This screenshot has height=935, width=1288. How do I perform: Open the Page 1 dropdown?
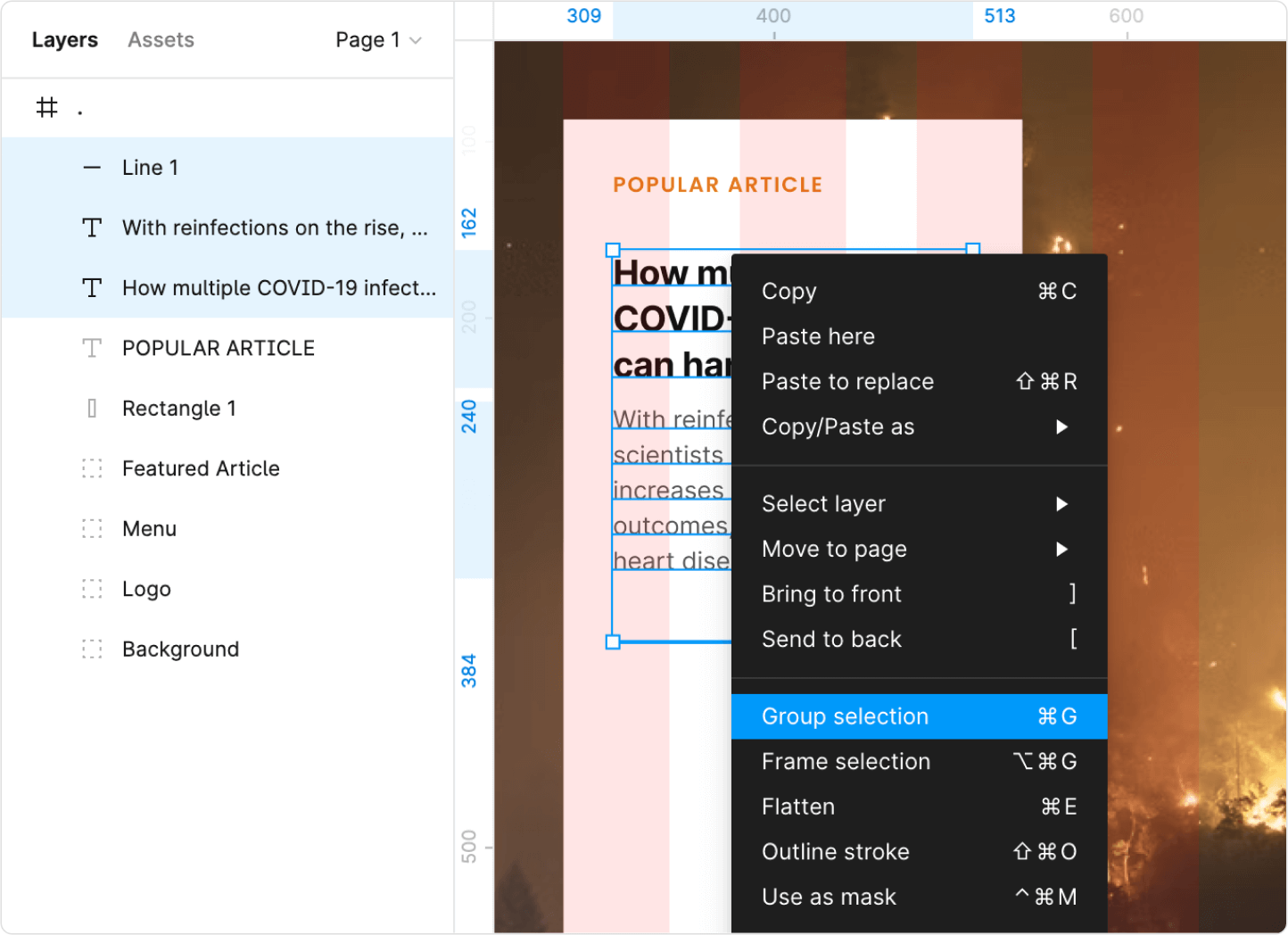click(x=378, y=40)
